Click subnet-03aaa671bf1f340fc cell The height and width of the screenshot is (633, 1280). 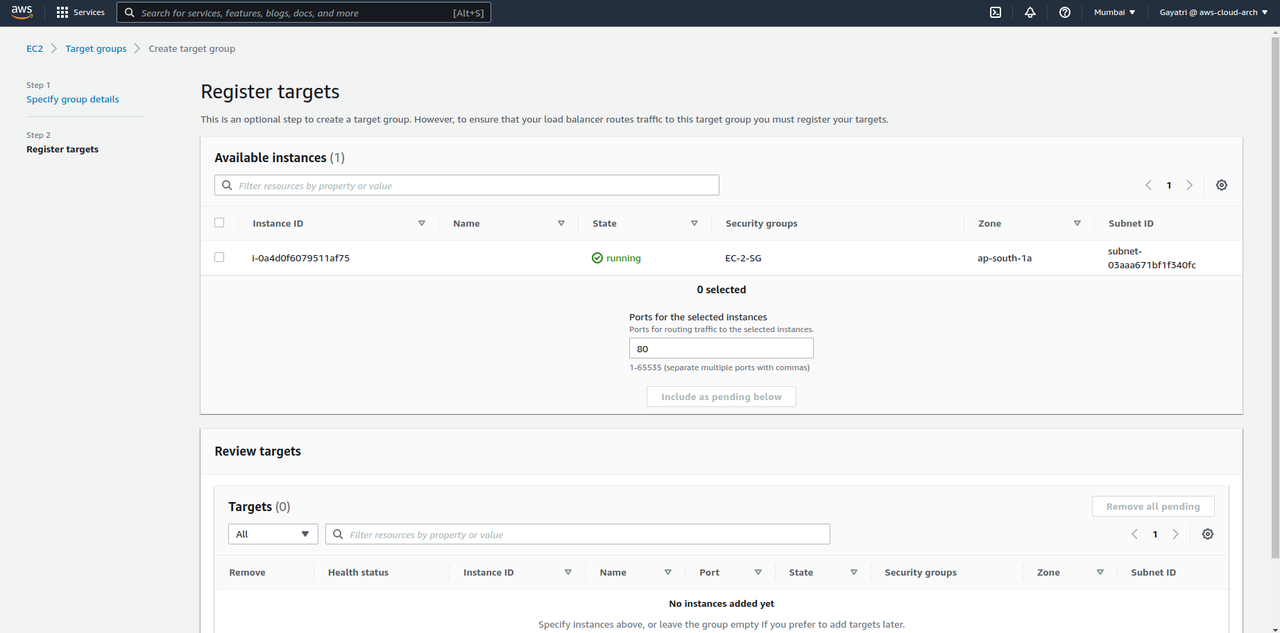1152,258
